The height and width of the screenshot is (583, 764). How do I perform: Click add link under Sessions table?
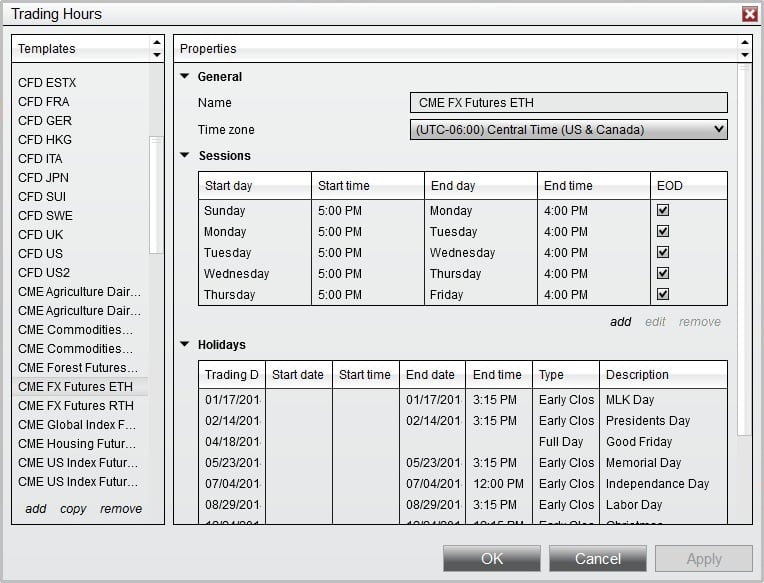click(x=620, y=322)
